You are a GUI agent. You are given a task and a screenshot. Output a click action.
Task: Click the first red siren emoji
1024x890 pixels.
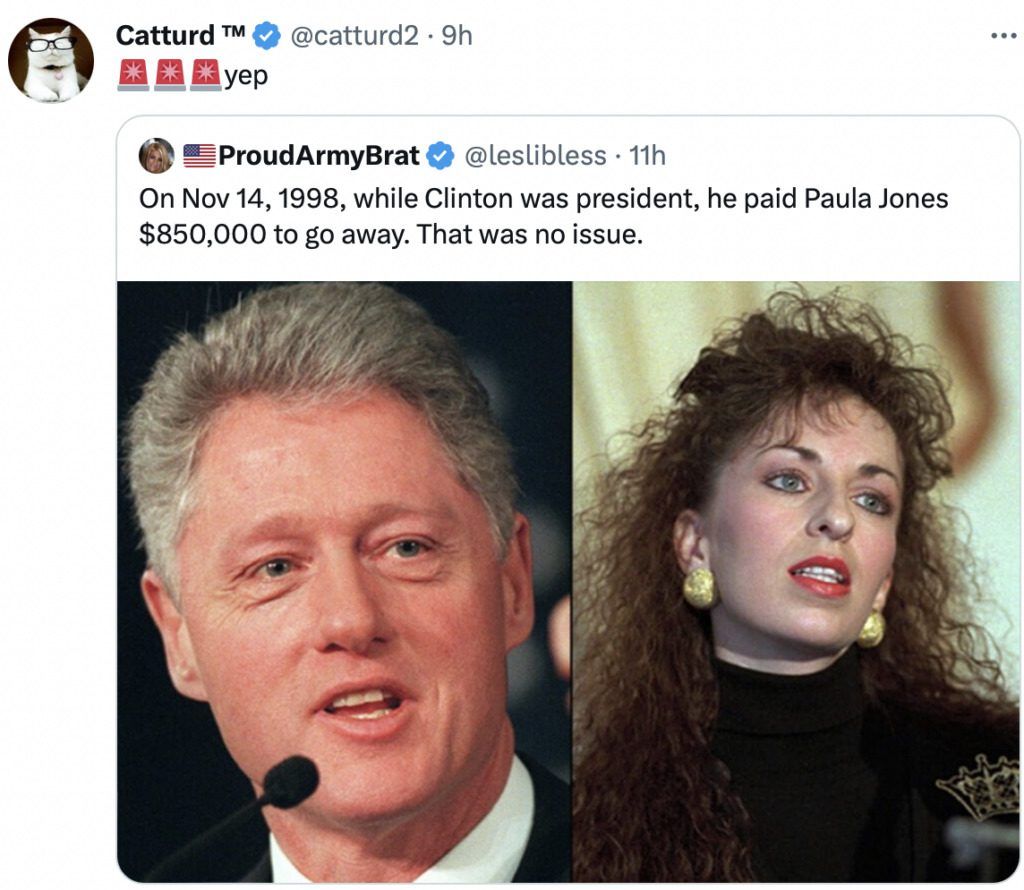point(134,75)
